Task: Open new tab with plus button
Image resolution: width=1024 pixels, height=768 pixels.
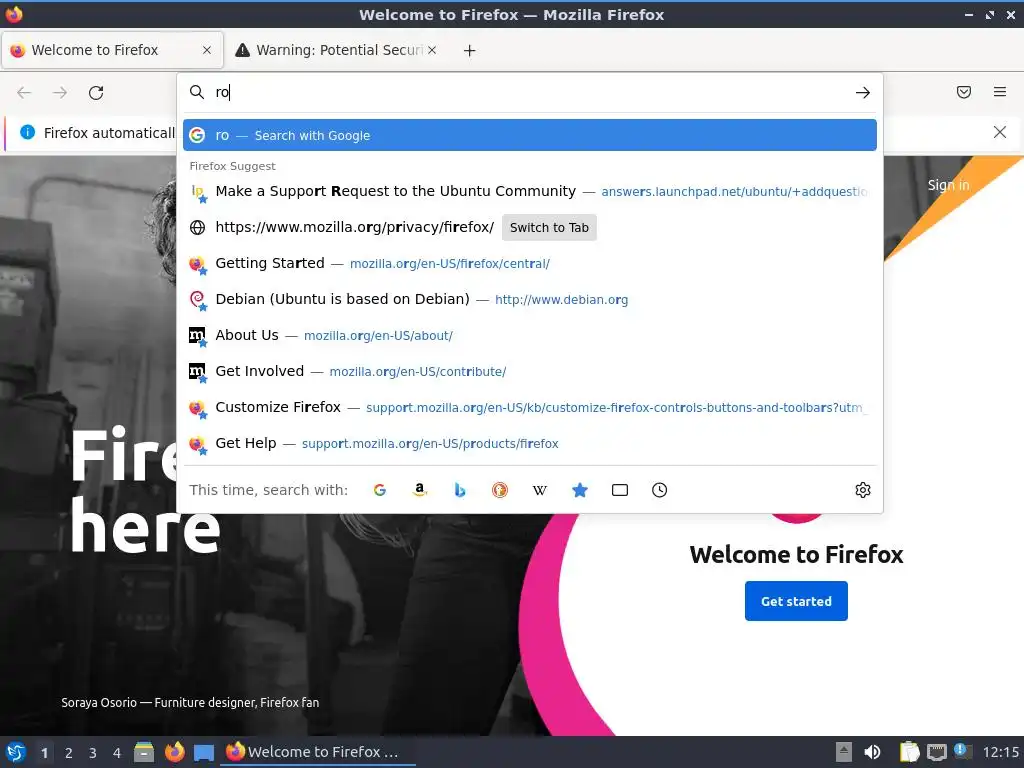Action: point(469,50)
